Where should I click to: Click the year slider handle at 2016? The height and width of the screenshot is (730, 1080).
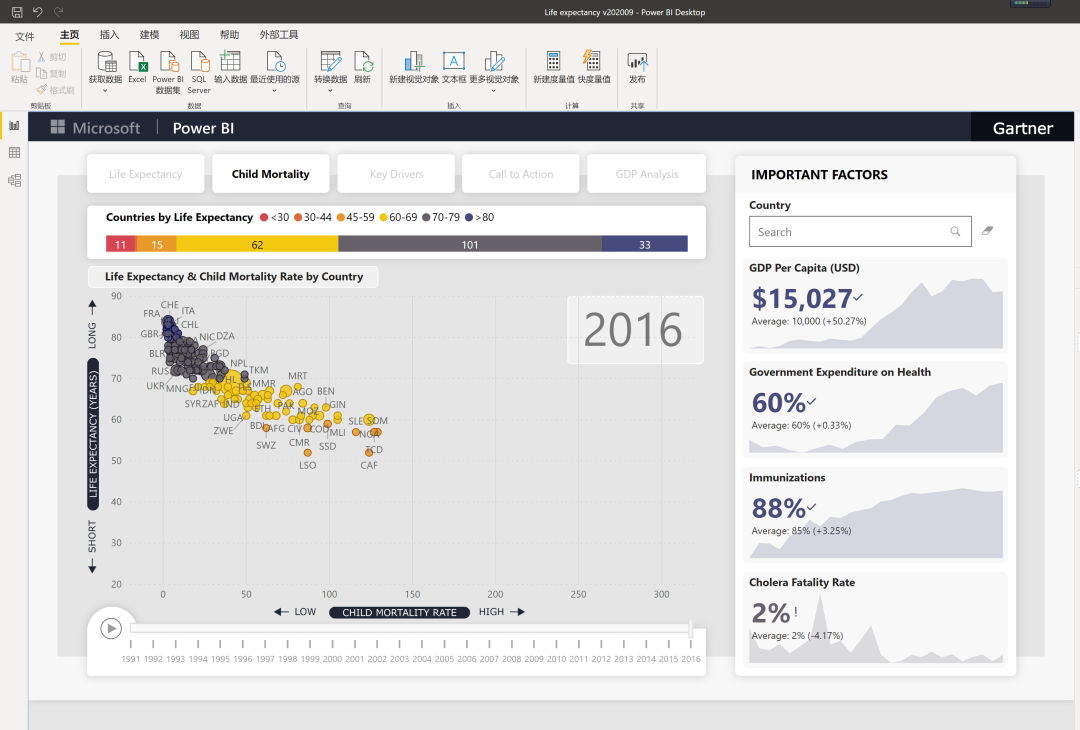(x=690, y=628)
